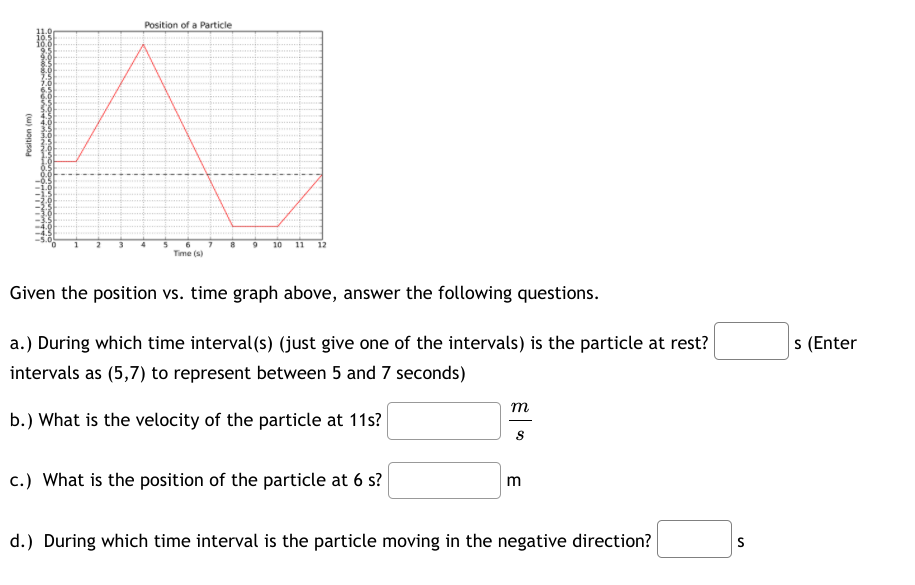Click the peak of the graph at 4 seconds
This screenshot has width=915, height=585.
144,45
